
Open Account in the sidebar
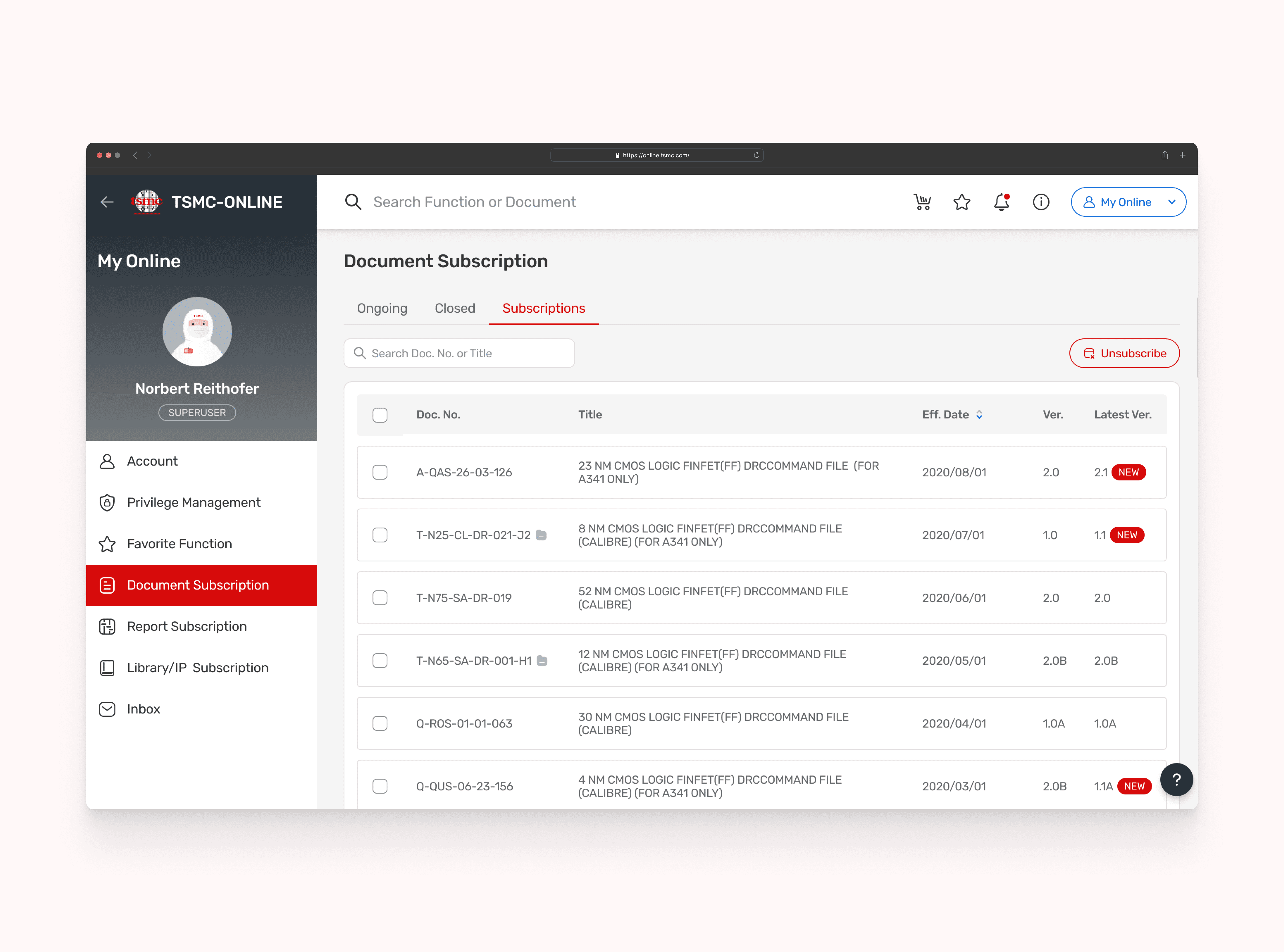click(x=202, y=461)
